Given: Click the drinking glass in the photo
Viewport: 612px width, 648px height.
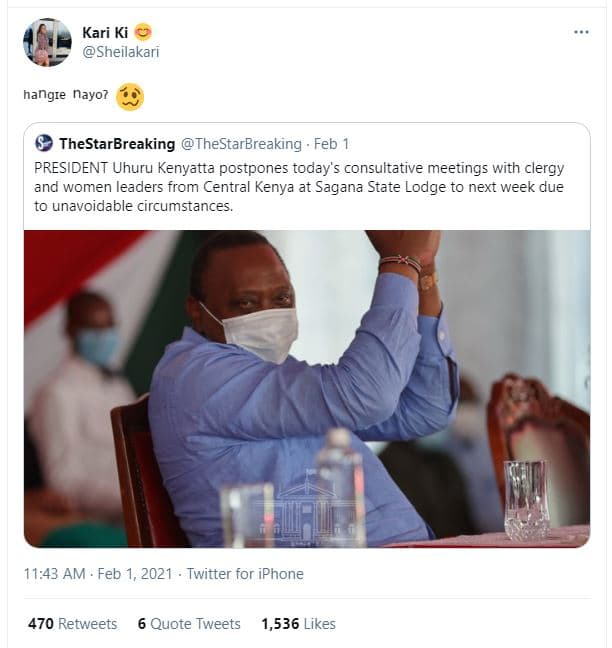Looking at the screenshot, I should tap(525, 499).
